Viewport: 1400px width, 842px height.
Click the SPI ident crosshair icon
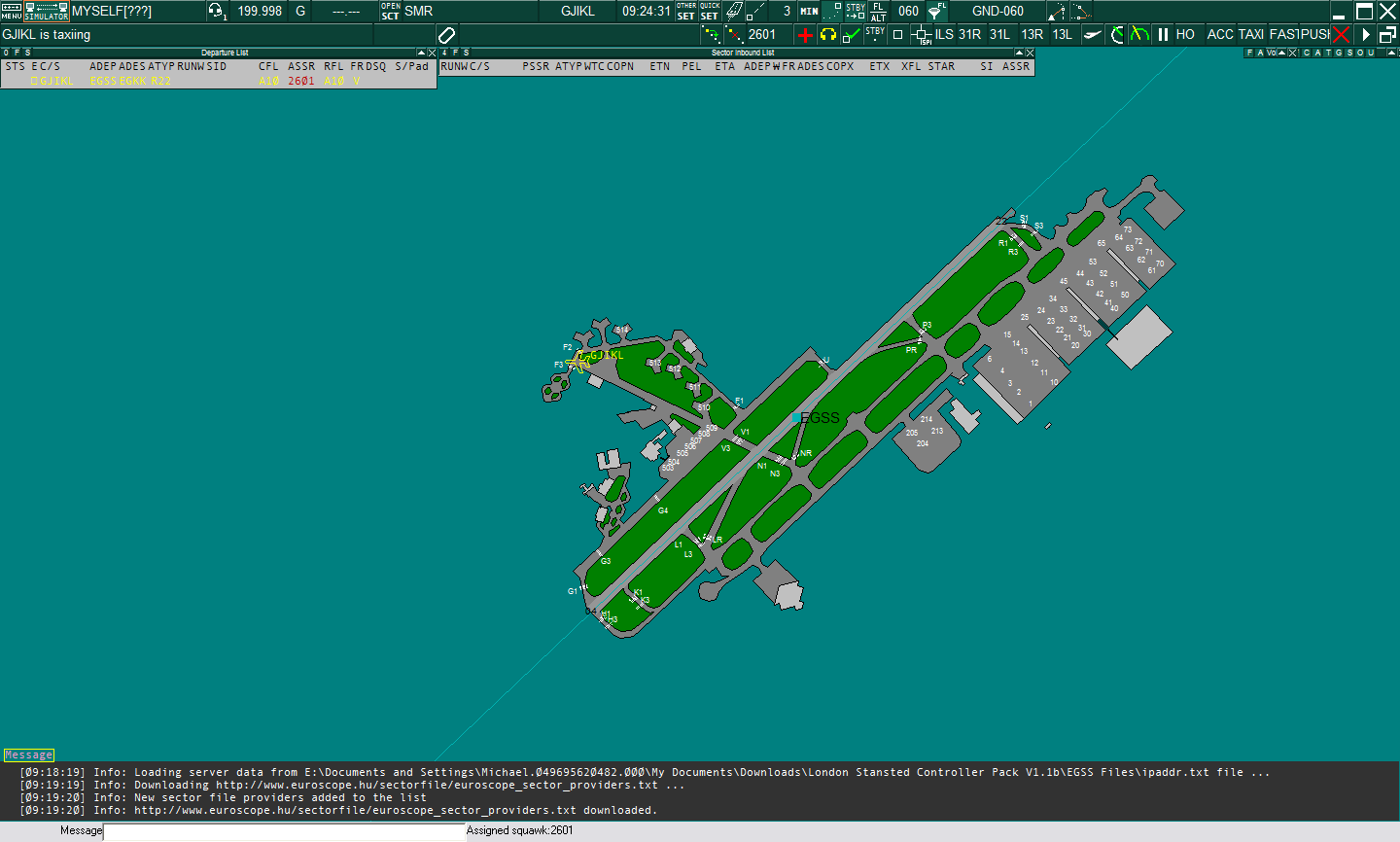(x=922, y=35)
